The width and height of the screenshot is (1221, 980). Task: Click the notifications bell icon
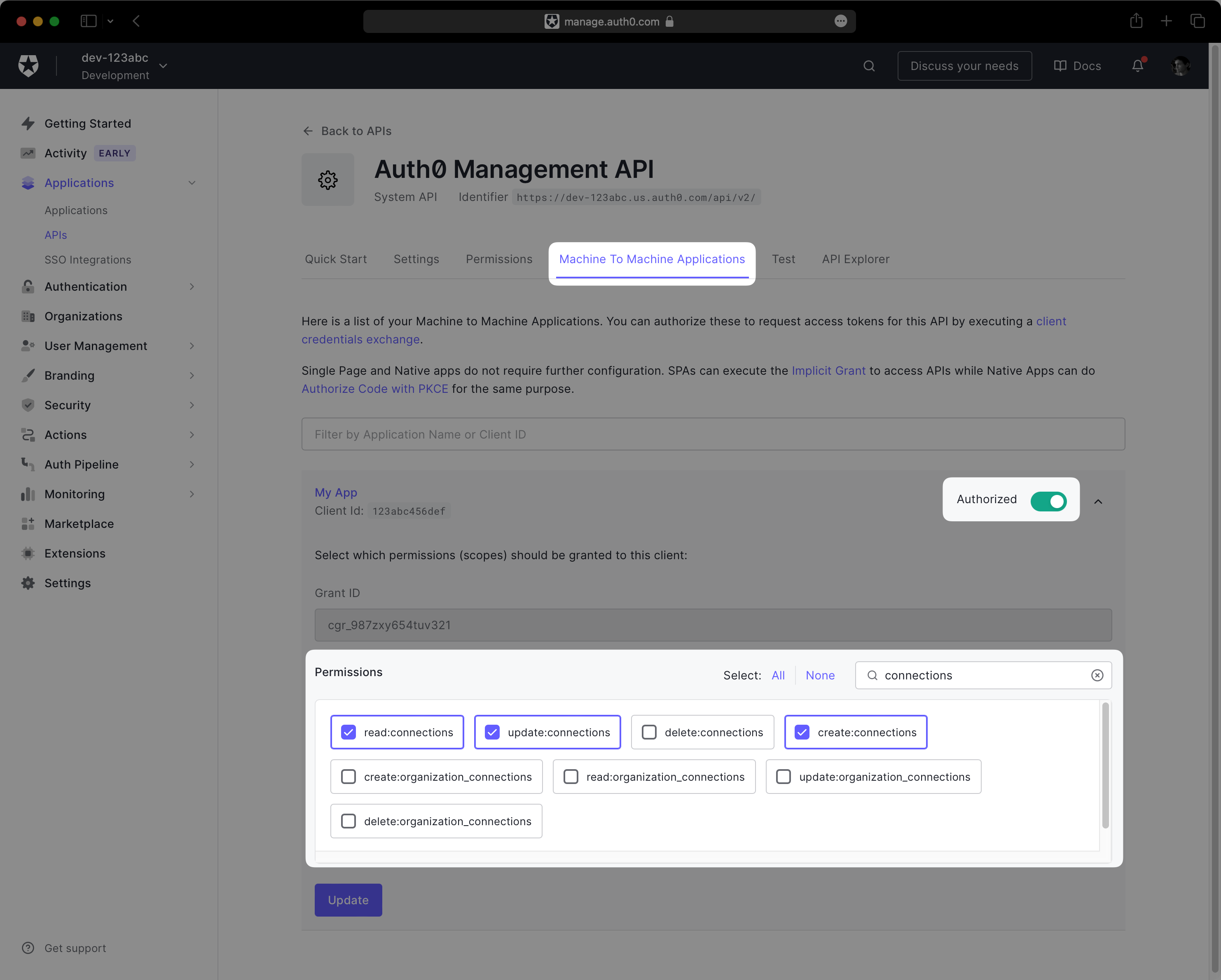(1137, 65)
